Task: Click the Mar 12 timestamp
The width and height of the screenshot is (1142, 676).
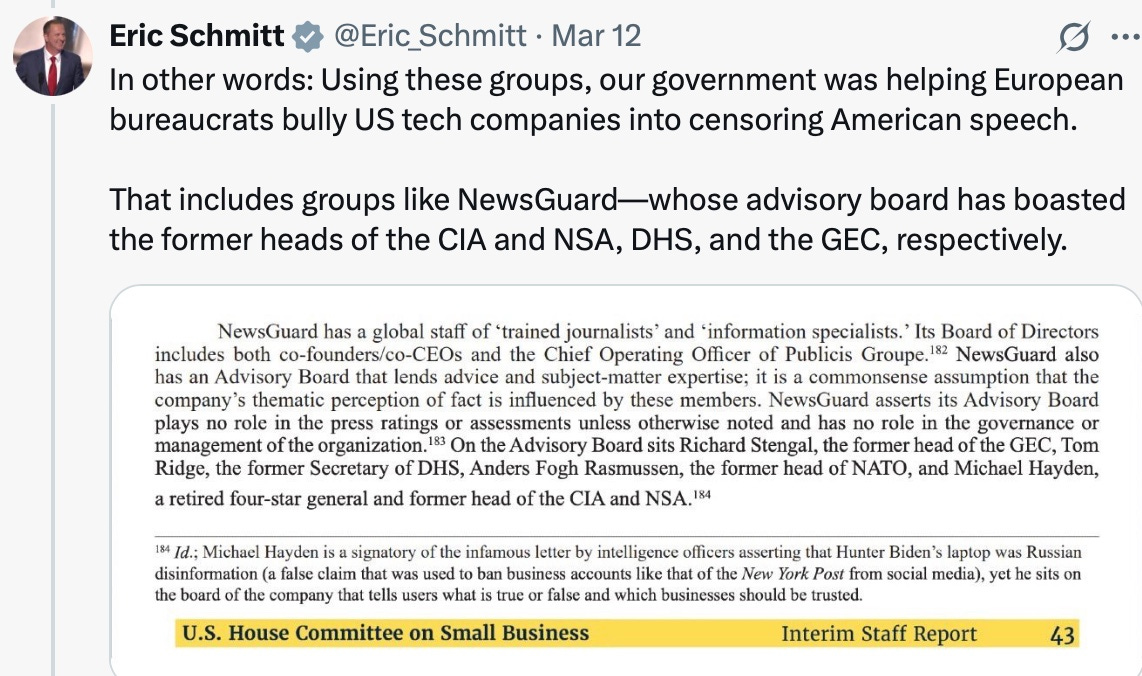Action: [596, 36]
